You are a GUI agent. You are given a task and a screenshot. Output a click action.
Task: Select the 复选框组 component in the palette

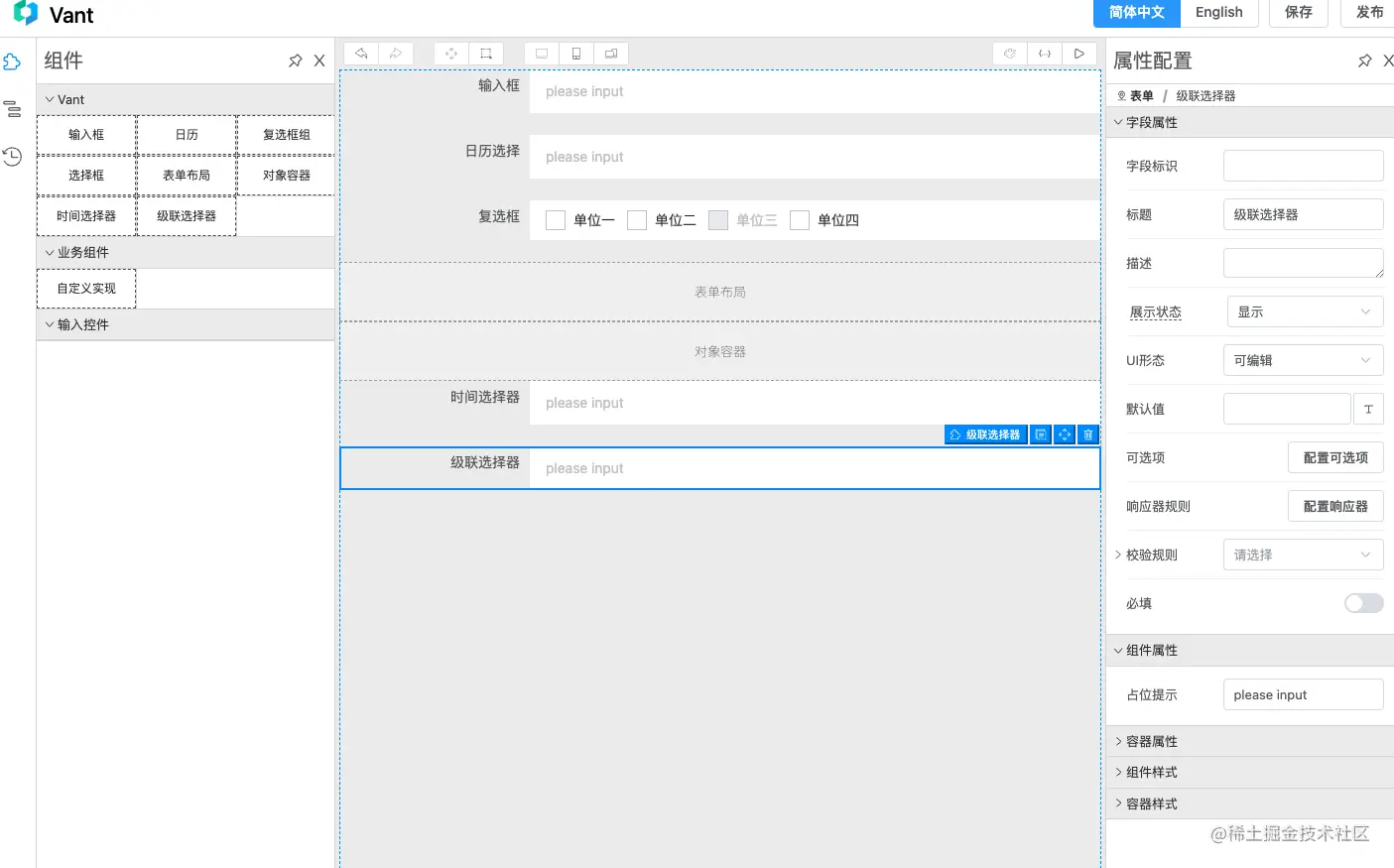tap(287, 135)
